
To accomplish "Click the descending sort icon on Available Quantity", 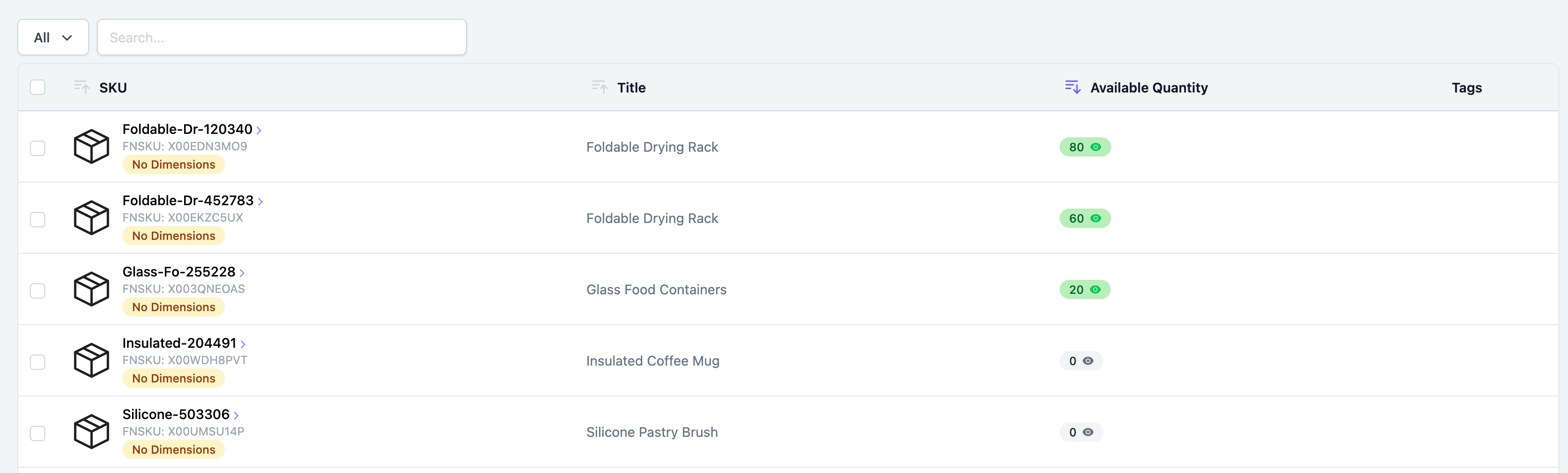I will tap(1072, 87).
